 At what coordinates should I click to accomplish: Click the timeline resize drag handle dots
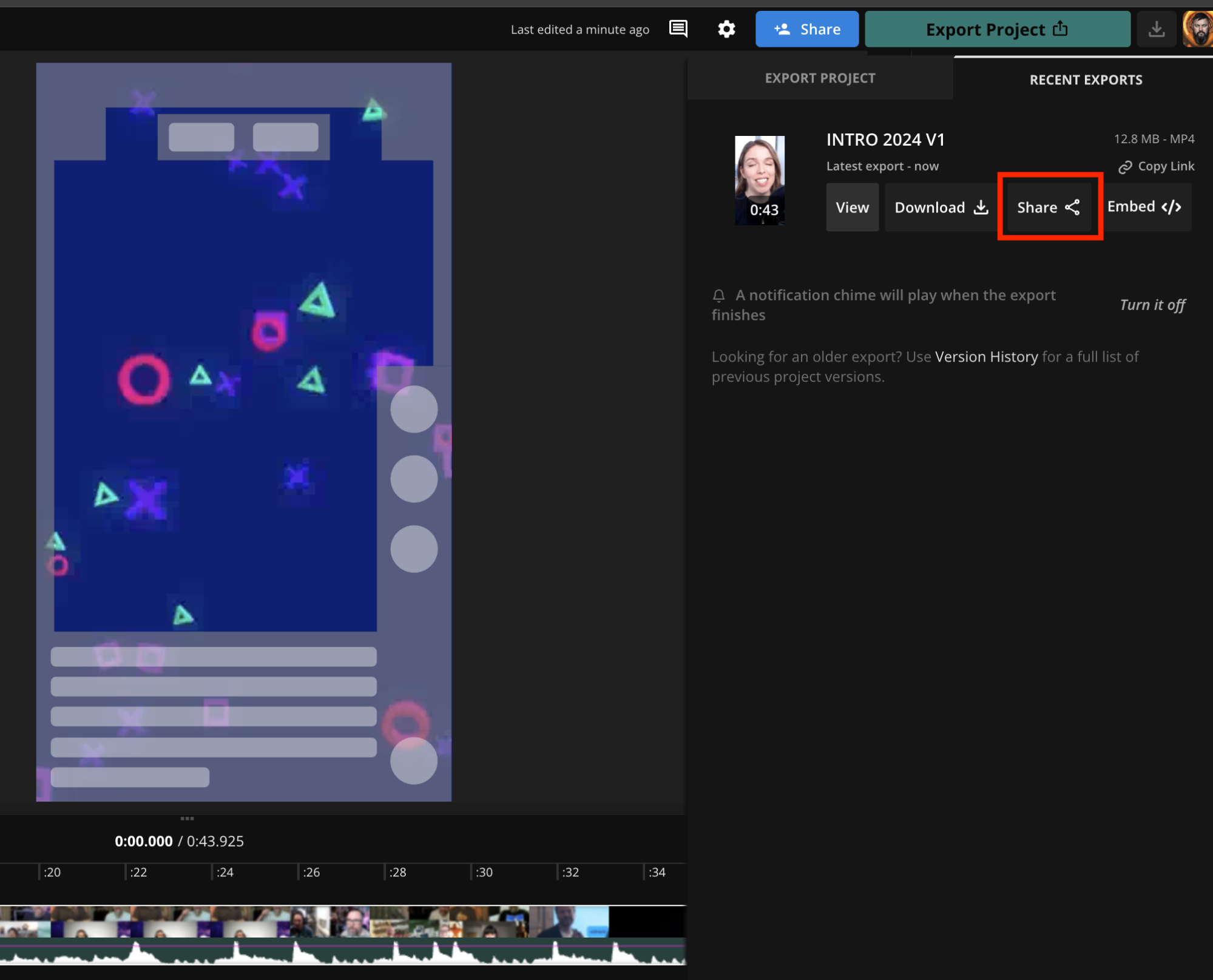click(x=187, y=819)
